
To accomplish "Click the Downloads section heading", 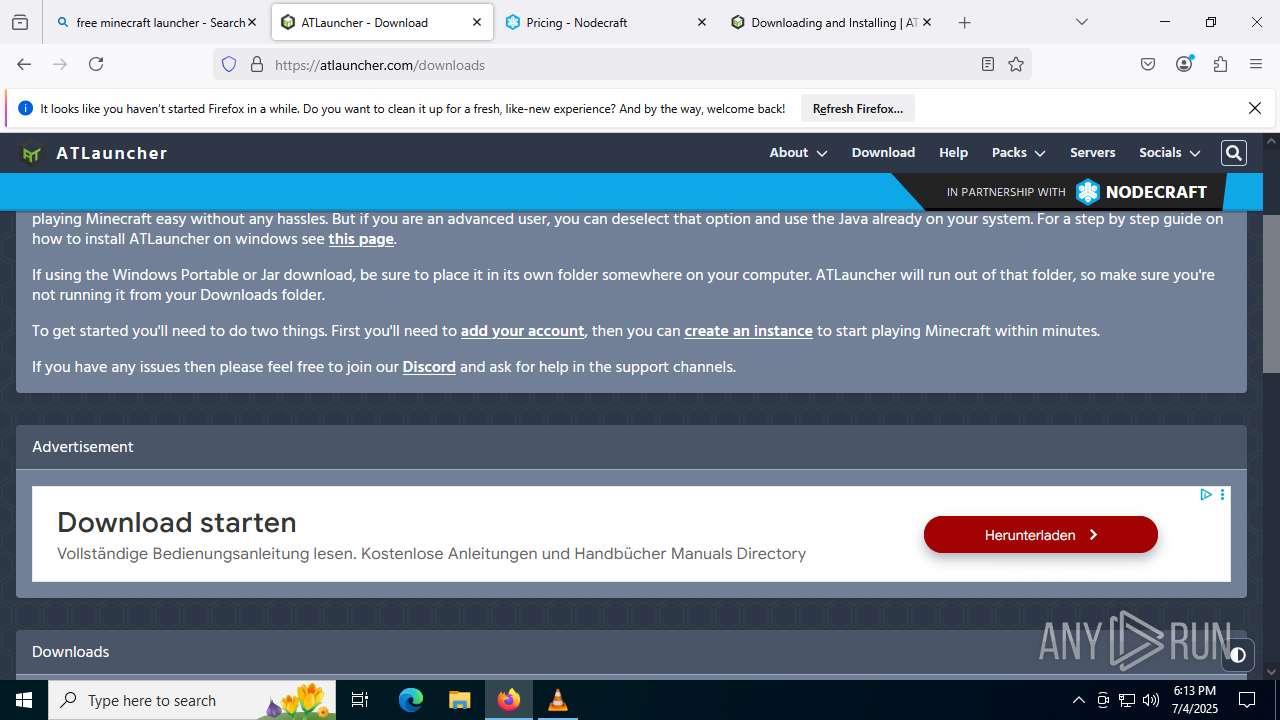I will point(70,652).
